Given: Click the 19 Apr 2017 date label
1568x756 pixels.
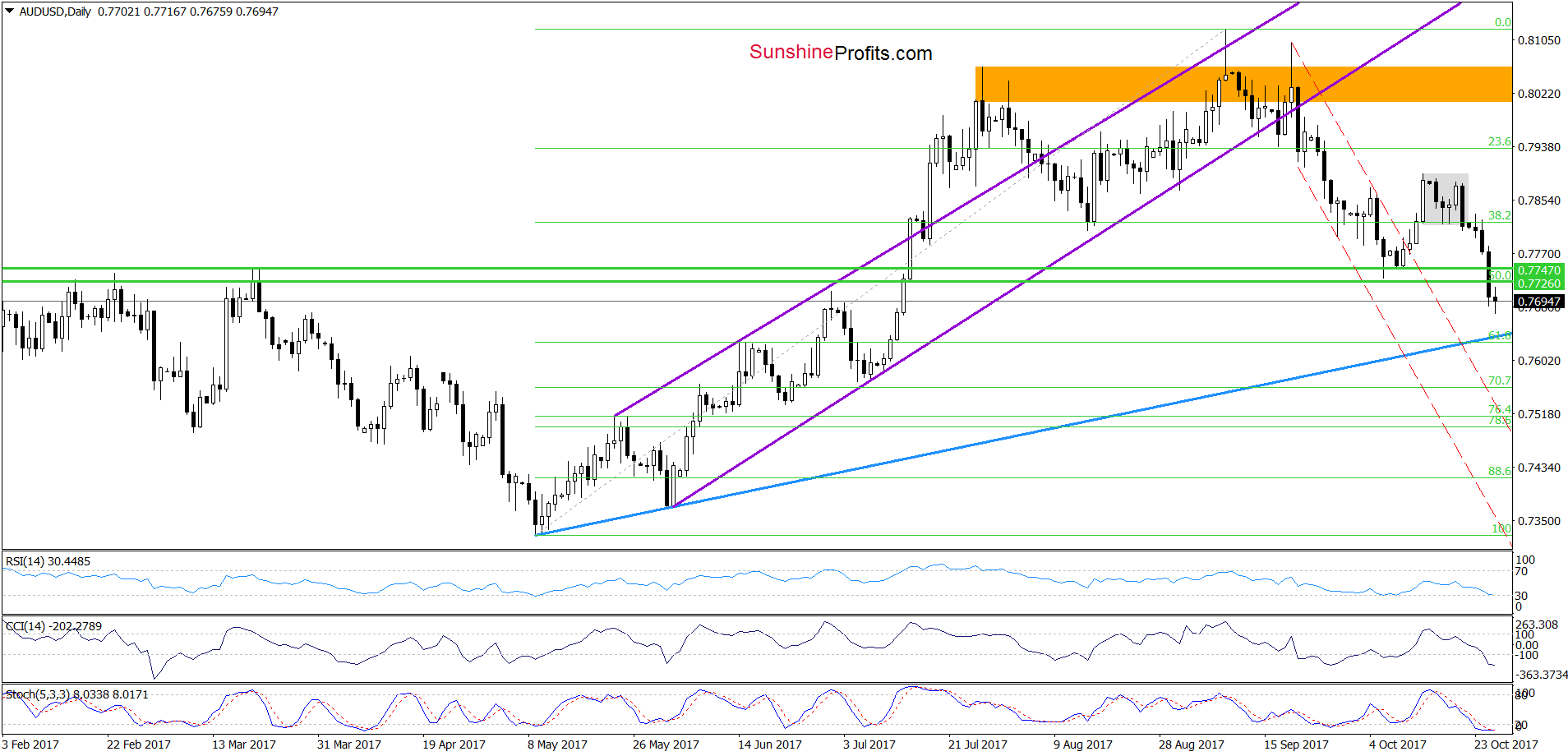Looking at the screenshot, I should [454, 744].
